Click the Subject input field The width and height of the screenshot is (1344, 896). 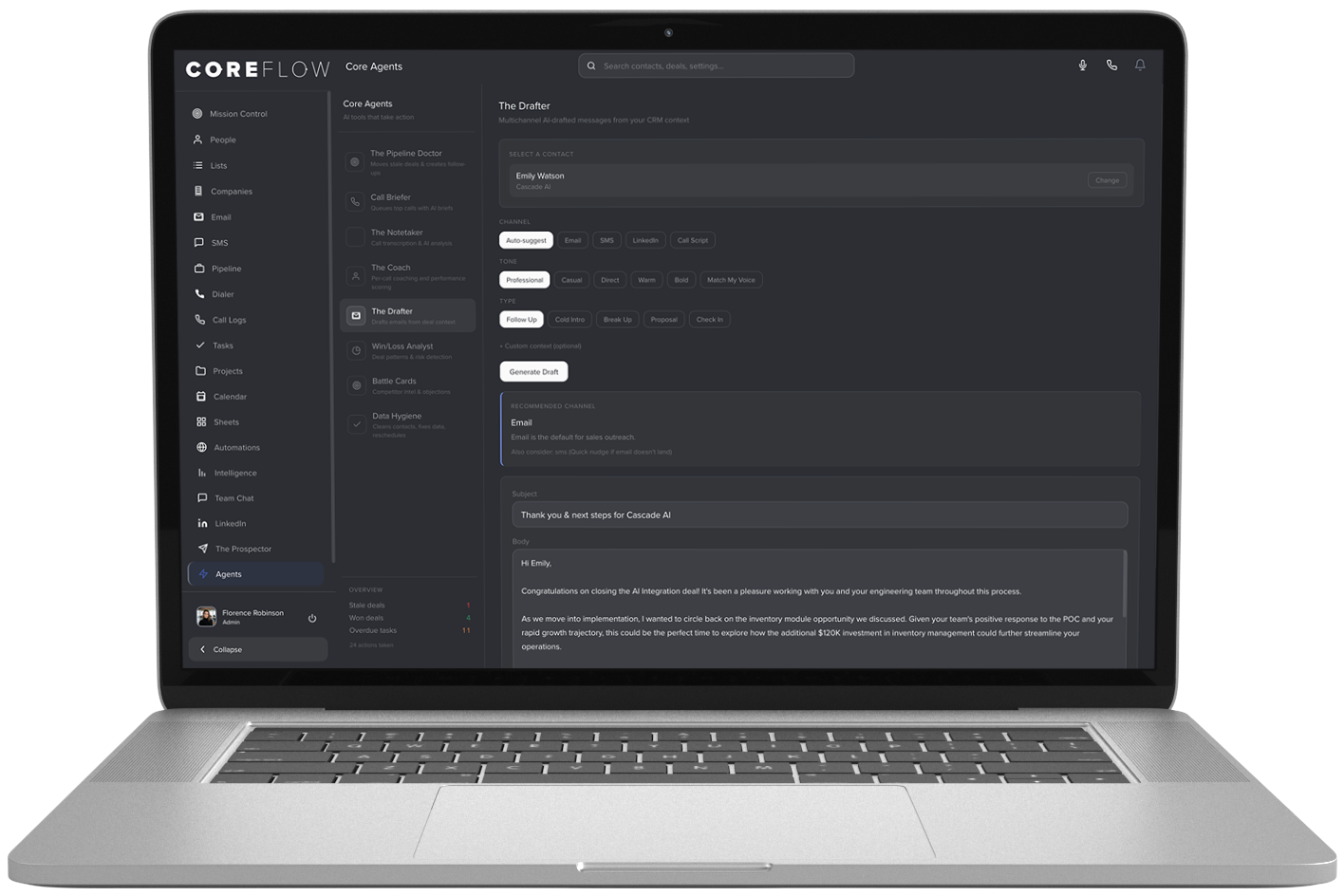click(820, 514)
